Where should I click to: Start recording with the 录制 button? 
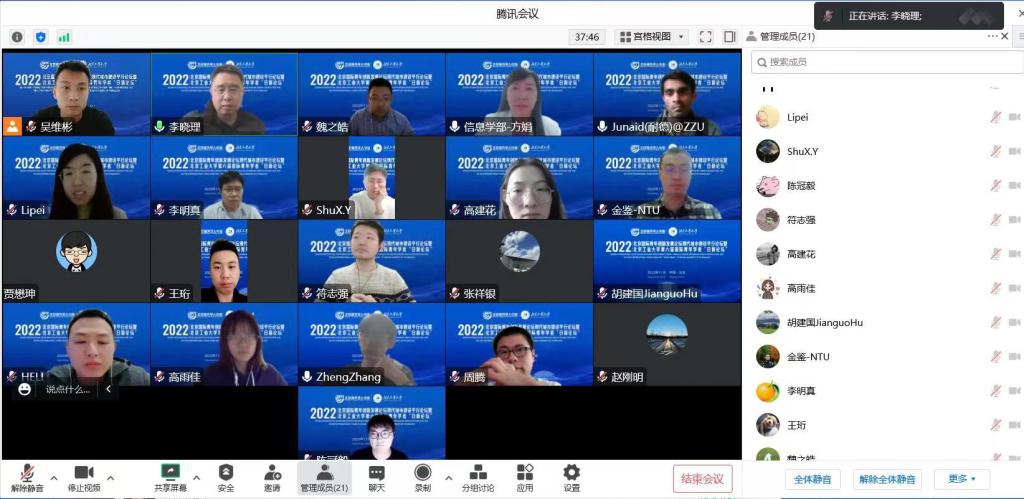tap(422, 477)
